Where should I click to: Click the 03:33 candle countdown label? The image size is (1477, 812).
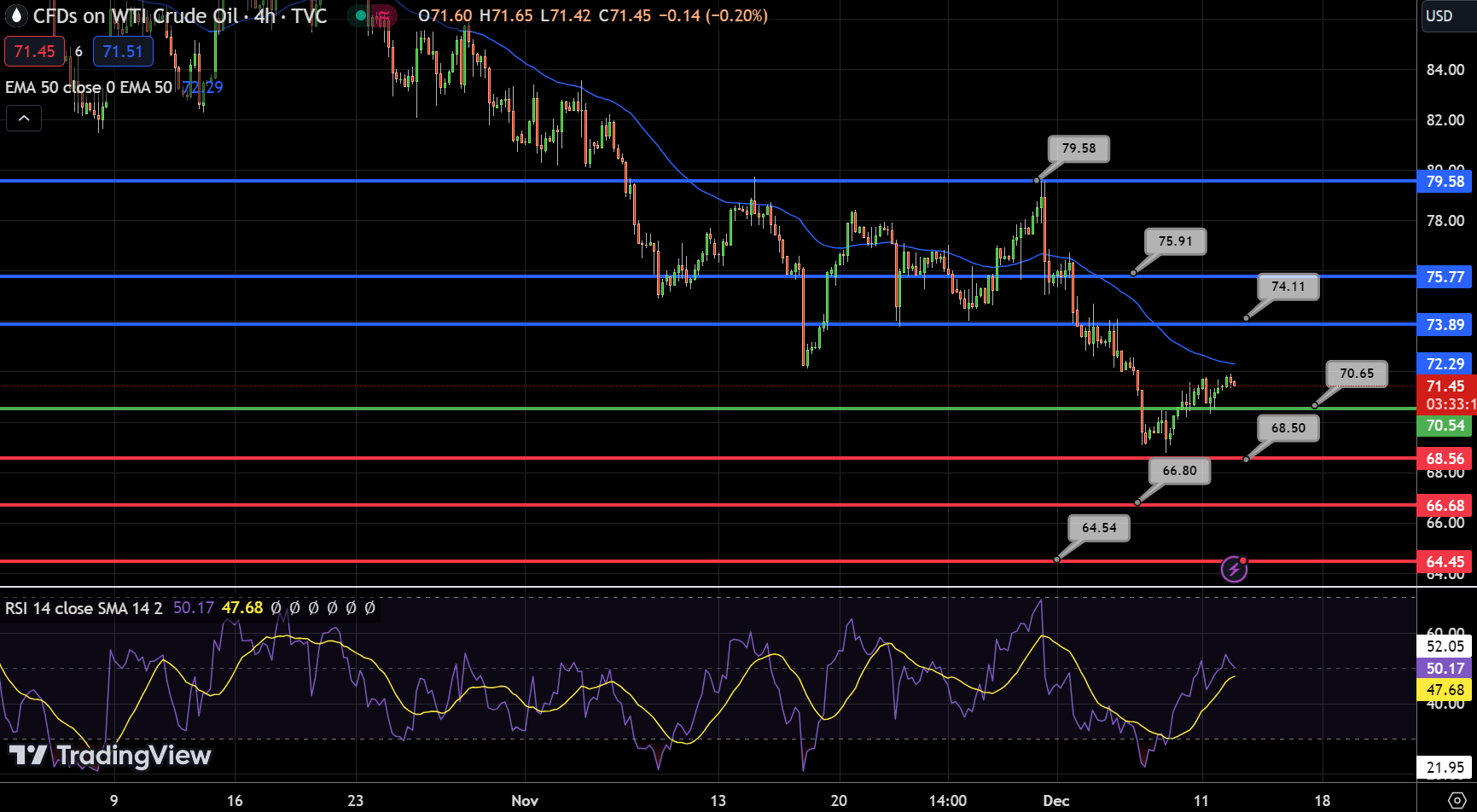point(1450,404)
